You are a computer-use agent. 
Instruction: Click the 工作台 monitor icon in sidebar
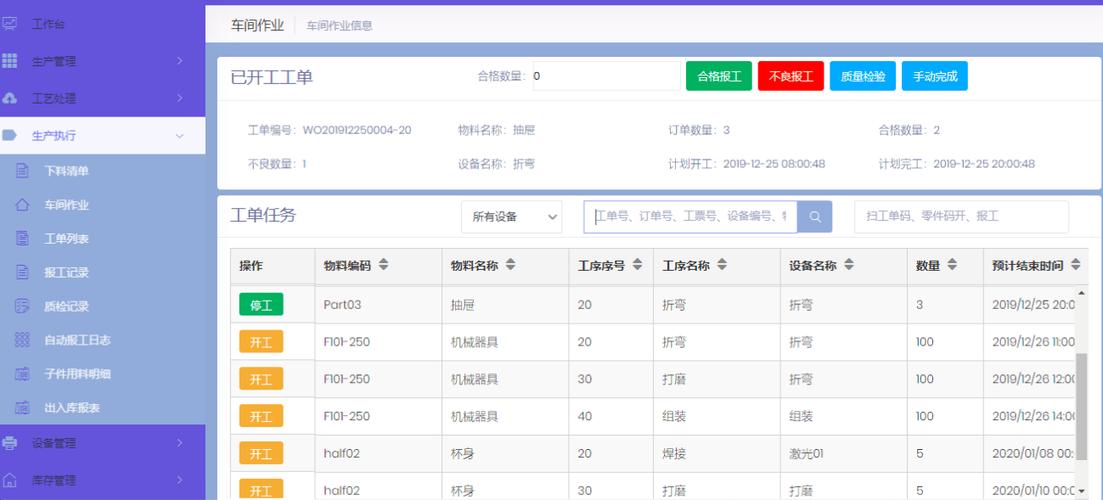10,24
